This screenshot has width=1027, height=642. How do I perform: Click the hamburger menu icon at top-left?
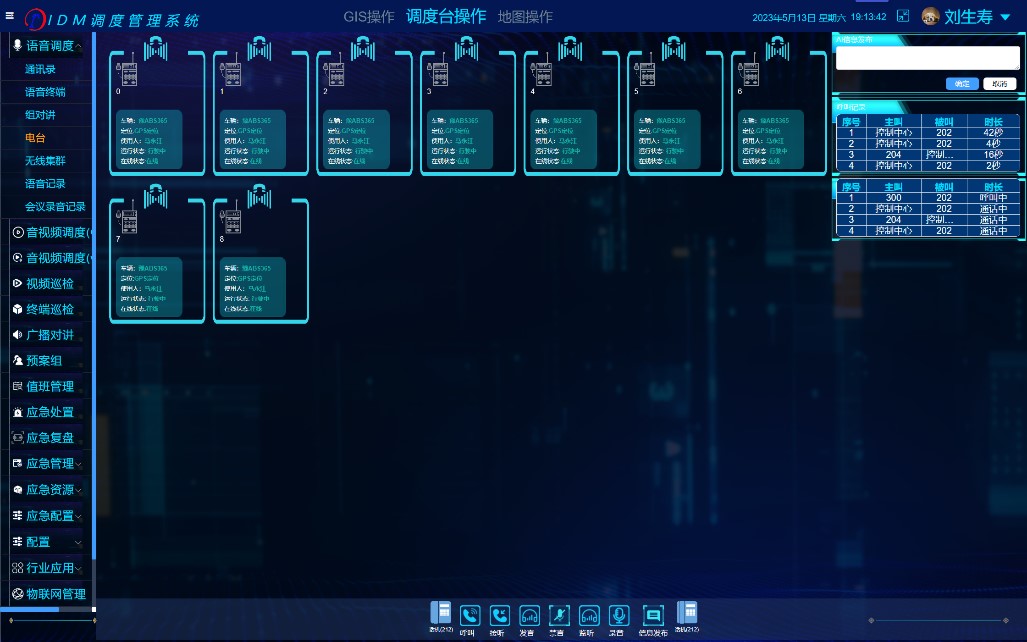(10, 15)
